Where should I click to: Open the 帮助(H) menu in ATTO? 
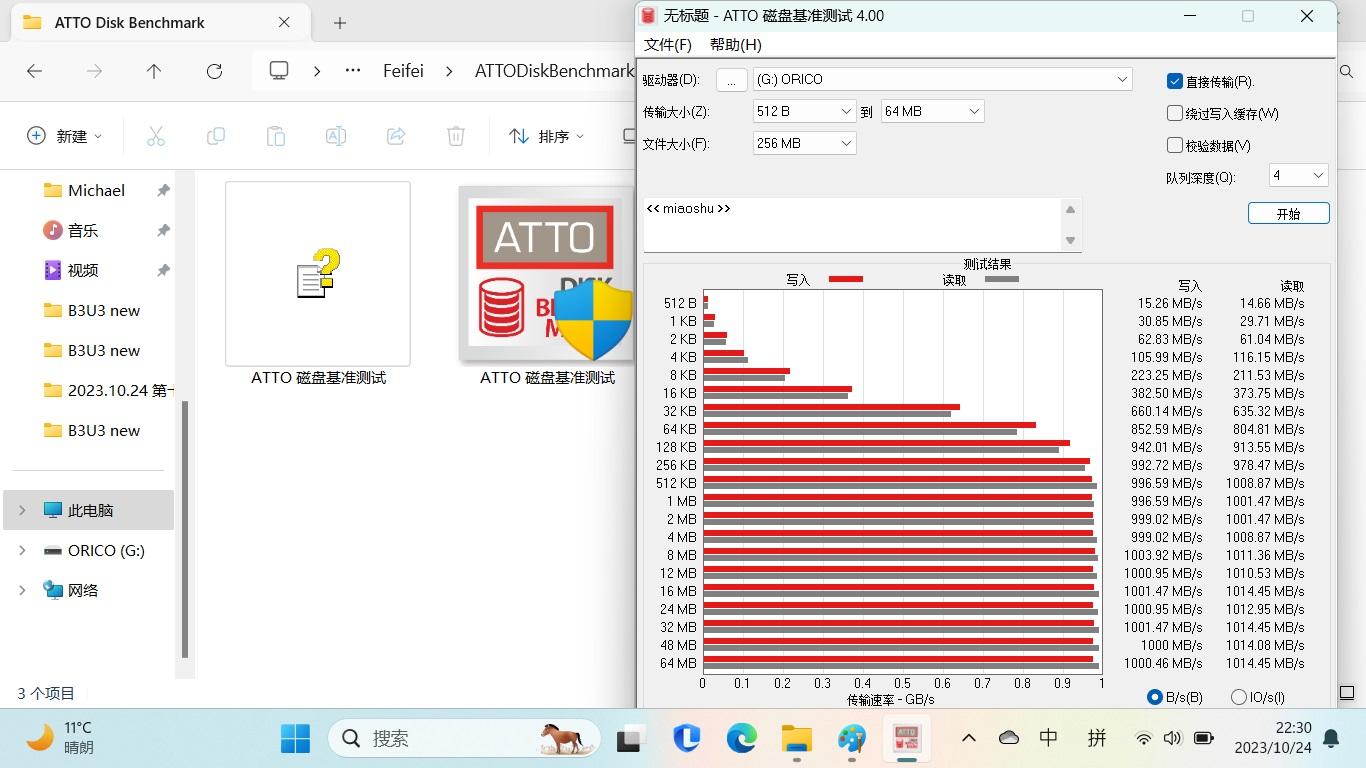click(x=736, y=45)
